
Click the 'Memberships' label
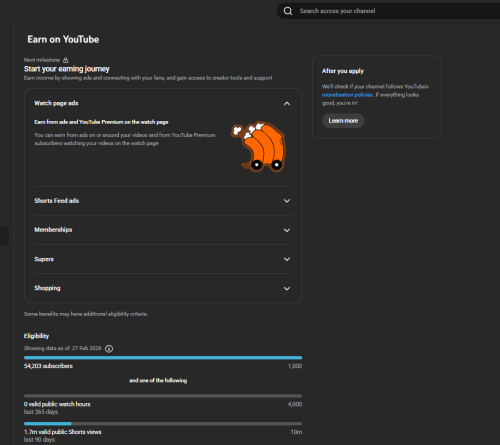[53, 230]
